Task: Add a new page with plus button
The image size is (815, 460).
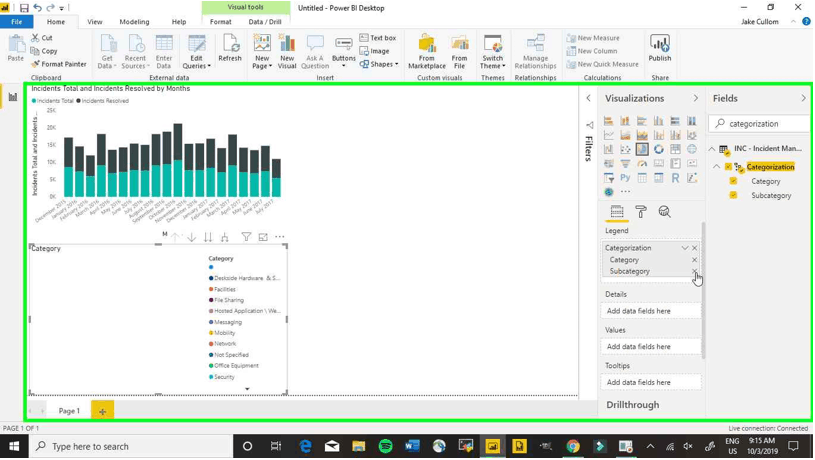Action: point(102,411)
